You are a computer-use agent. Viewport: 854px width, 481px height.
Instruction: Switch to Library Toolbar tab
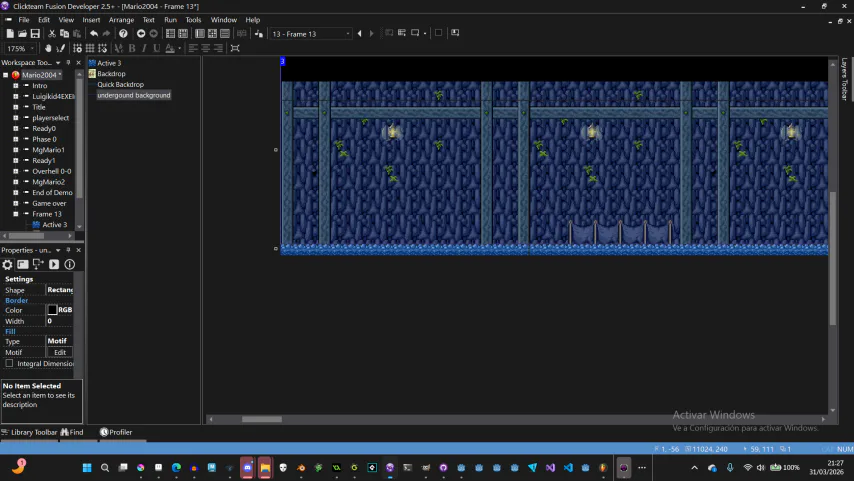(x=29, y=432)
